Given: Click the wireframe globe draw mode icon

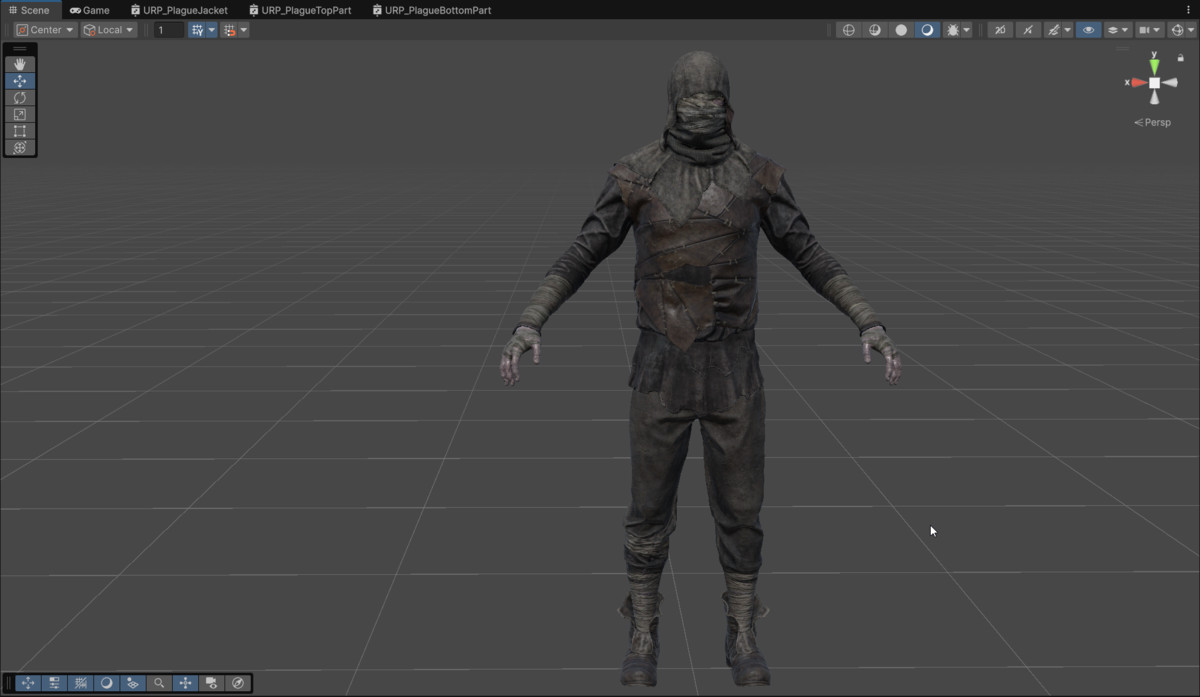Looking at the screenshot, I should [x=849, y=30].
